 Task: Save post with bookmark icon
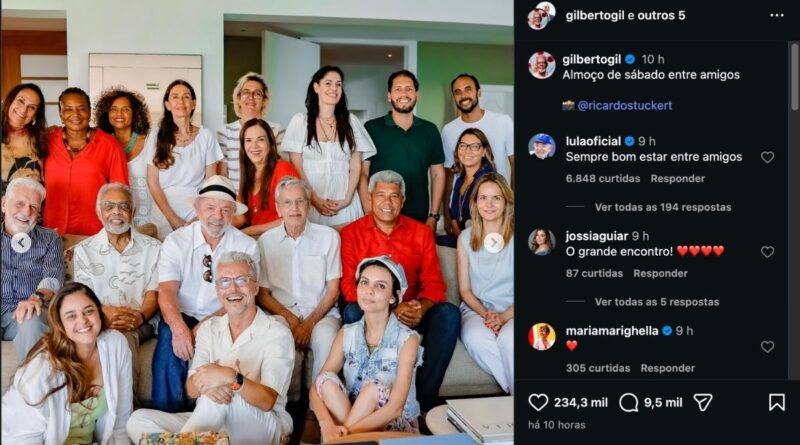point(777,402)
